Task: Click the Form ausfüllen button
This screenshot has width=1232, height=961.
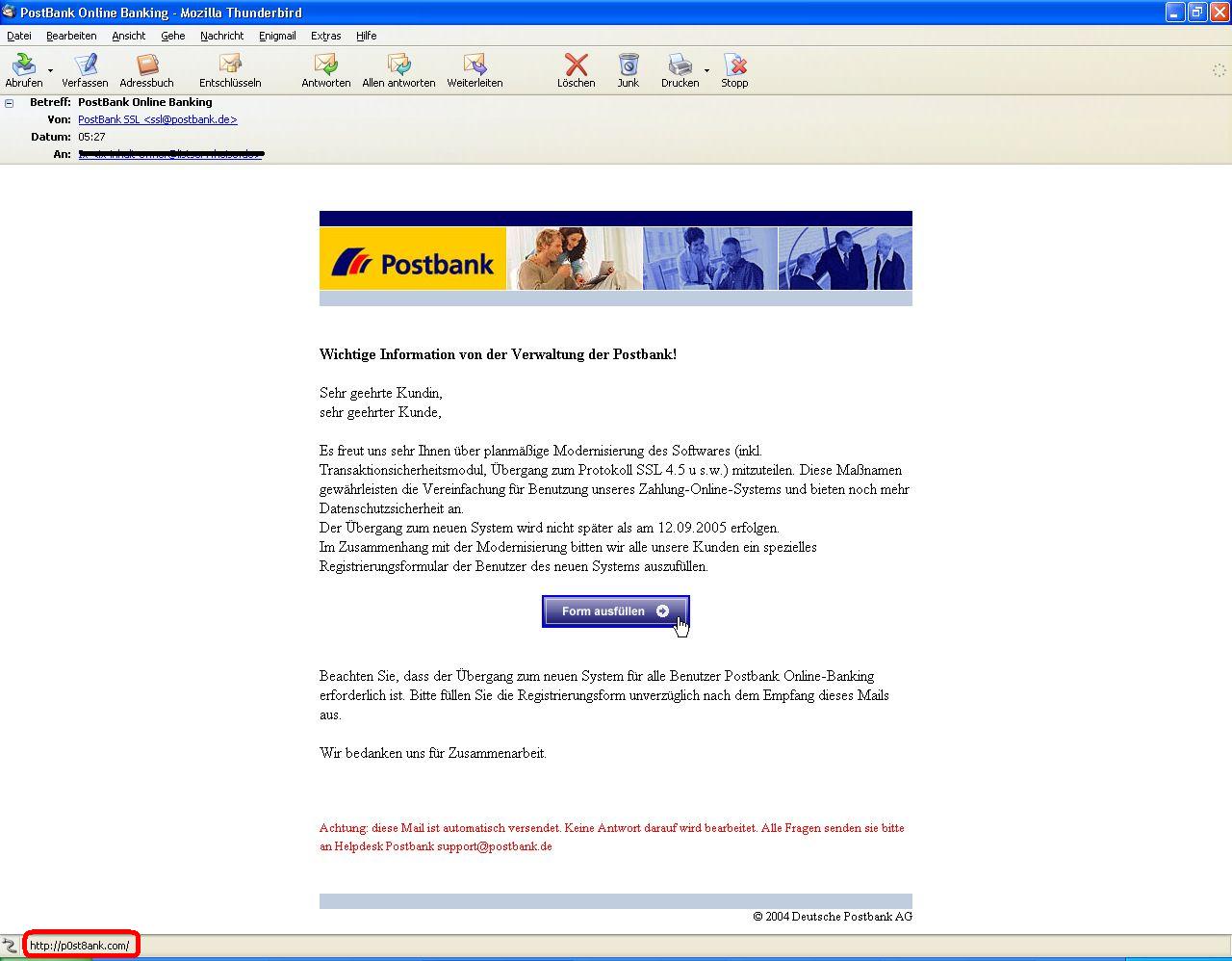Action: (616, 611)
